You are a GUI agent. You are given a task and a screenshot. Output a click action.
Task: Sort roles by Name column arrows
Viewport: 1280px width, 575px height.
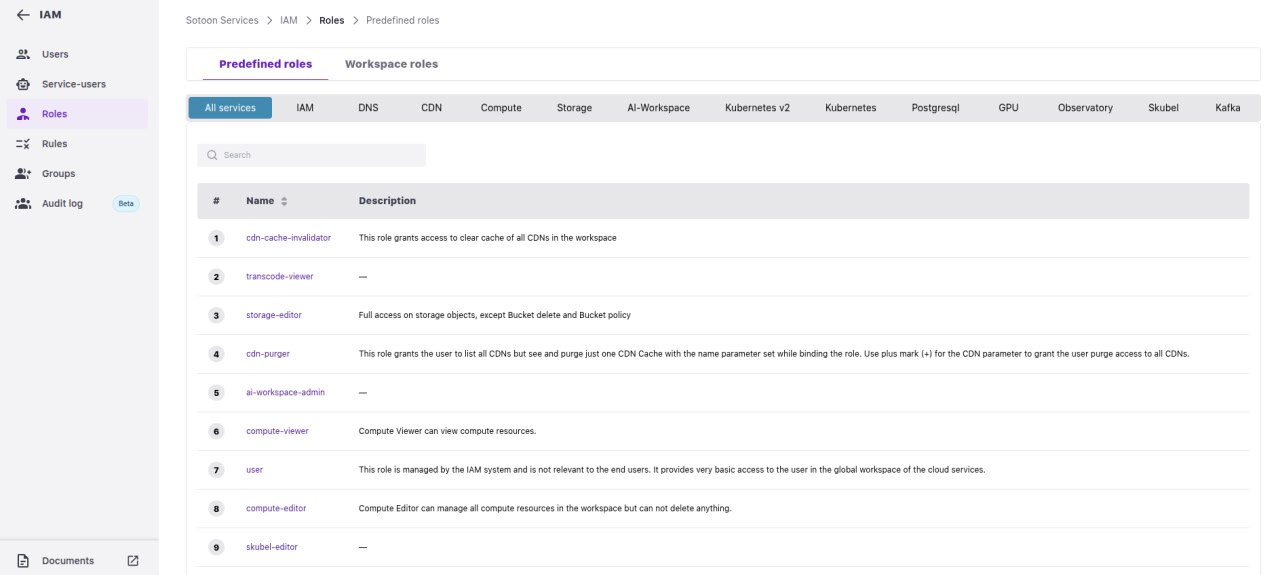coord(284,201)
